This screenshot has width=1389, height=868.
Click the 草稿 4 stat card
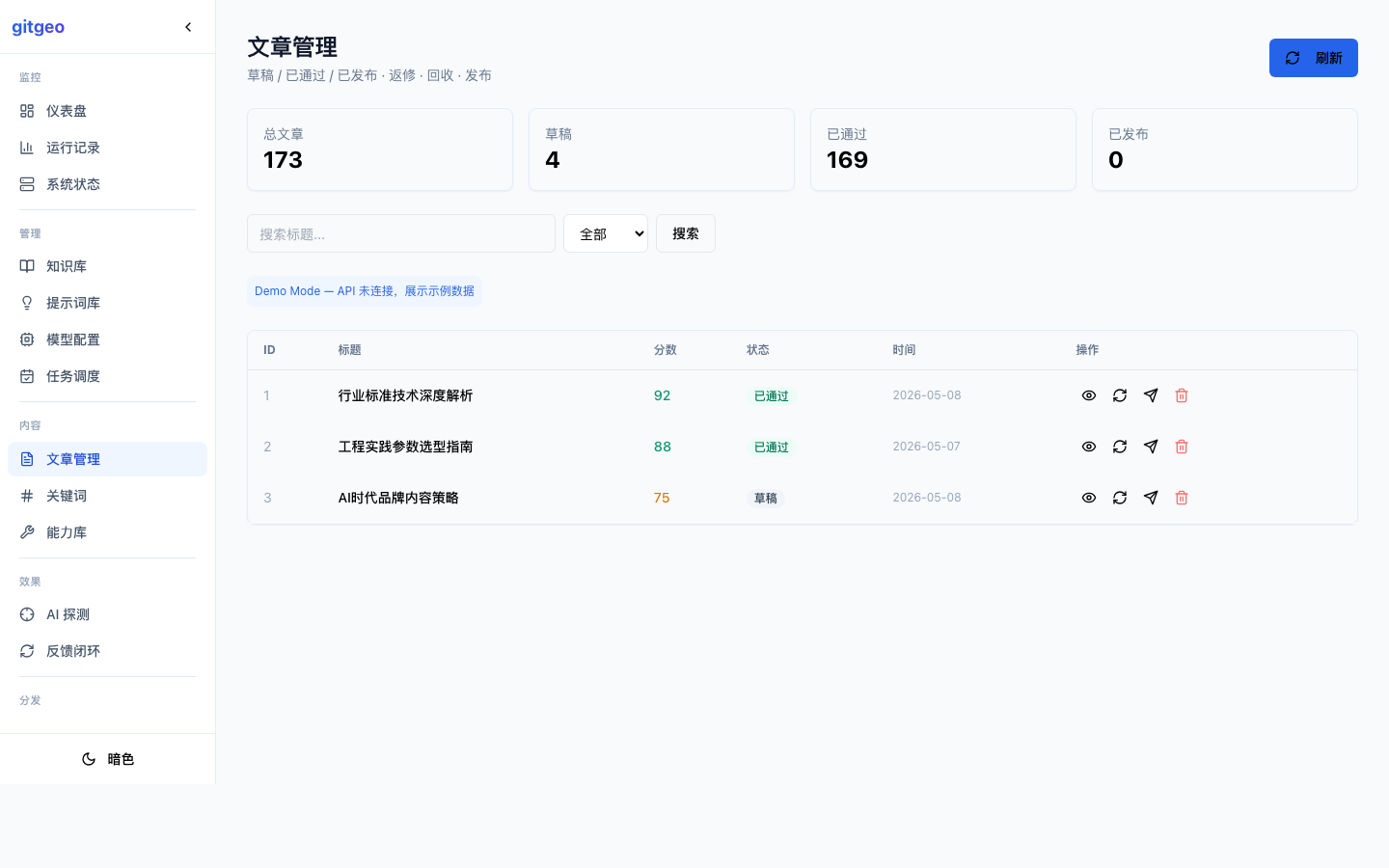coord(662,149)
